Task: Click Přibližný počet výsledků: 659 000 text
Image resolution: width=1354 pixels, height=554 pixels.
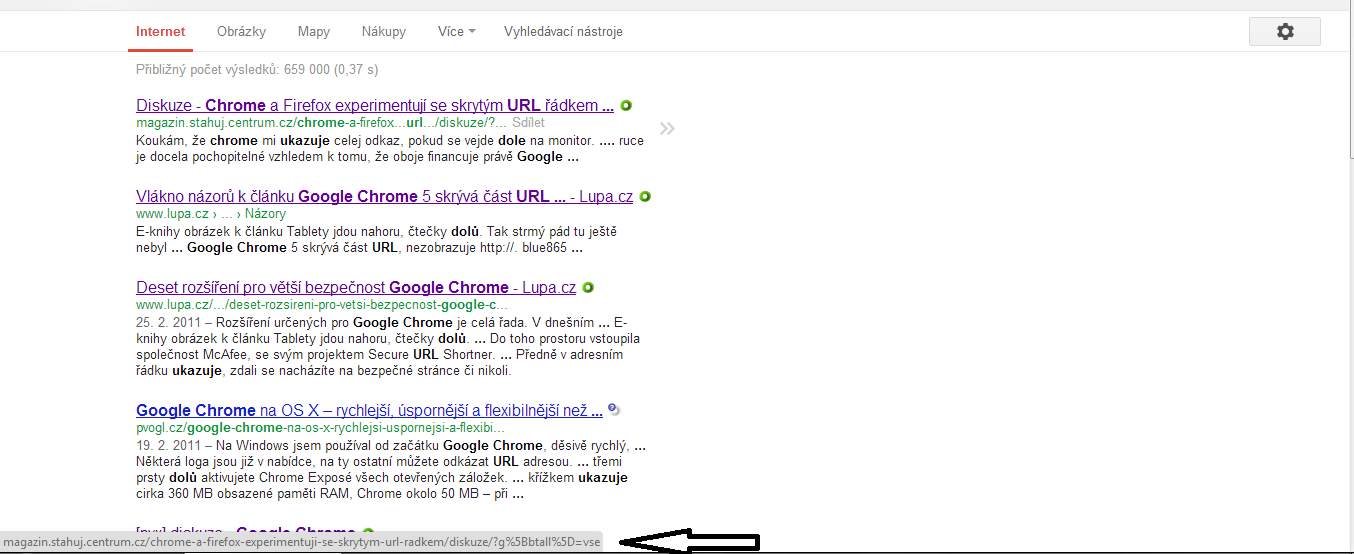Action: (257, 70)
